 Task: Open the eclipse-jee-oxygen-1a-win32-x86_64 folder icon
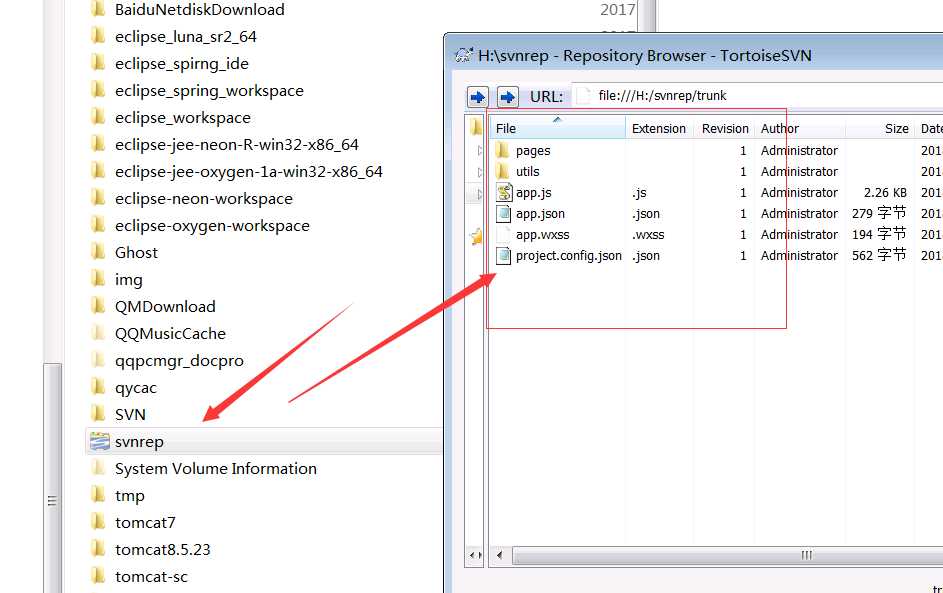pyautogui.click(x=99, y=171)
